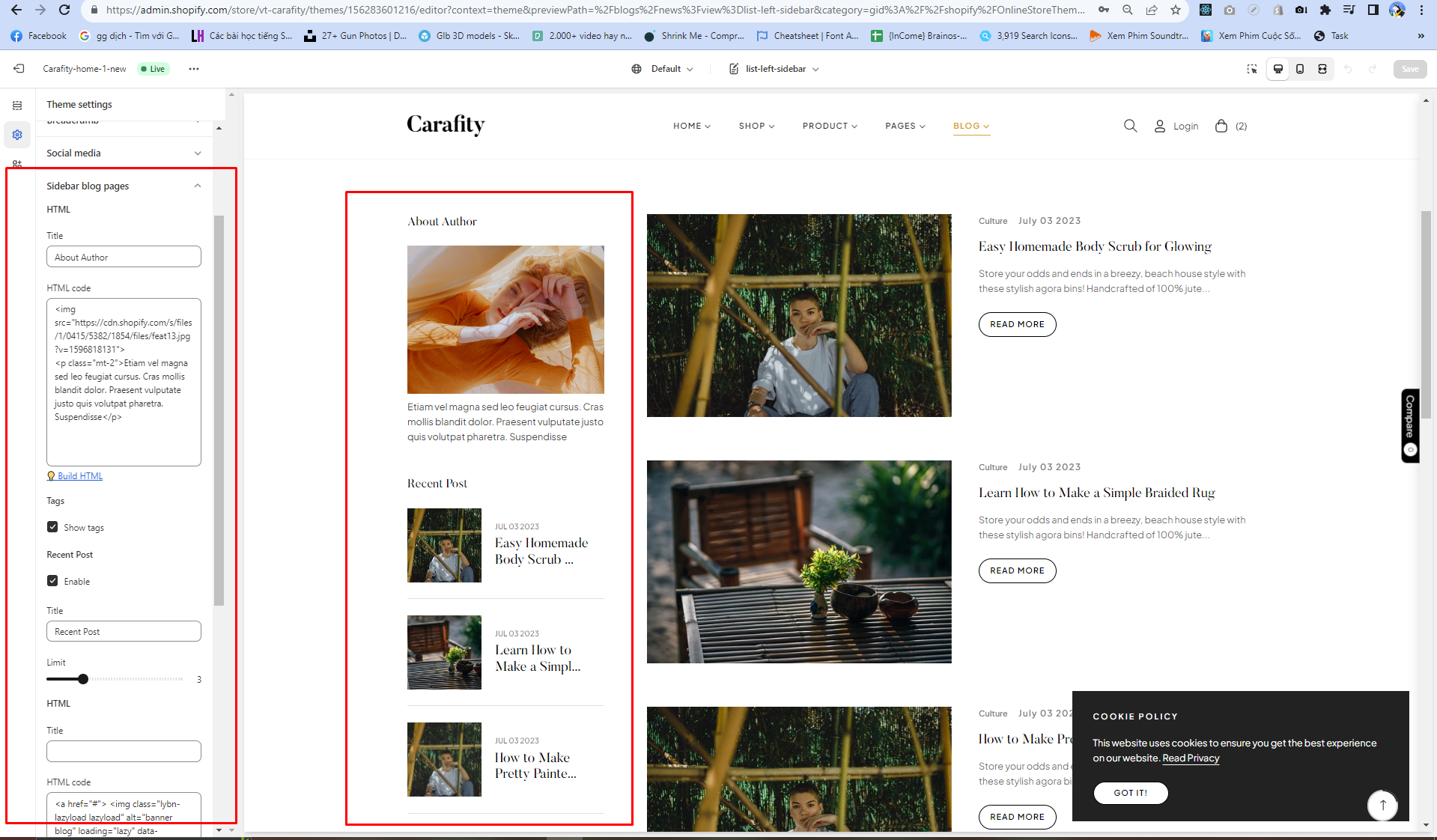Open Theme settings gear icon in the left rail

click(x=17, y=135)
